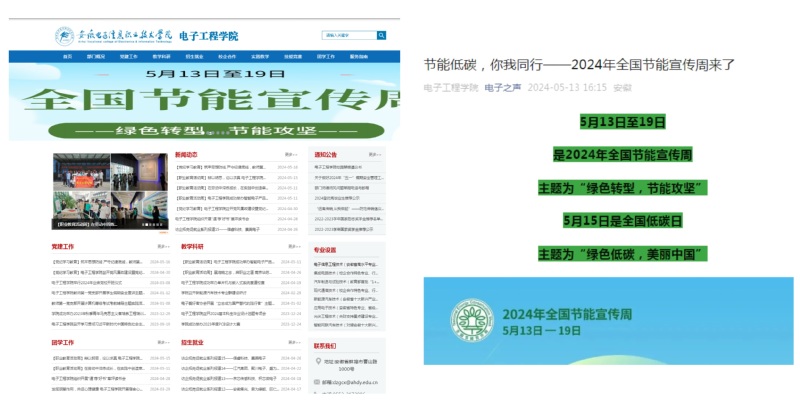Click the email envelope icon under 联系我们
Image resolution: width=800 pixels, height=400 pixels.
click(317, 382)
